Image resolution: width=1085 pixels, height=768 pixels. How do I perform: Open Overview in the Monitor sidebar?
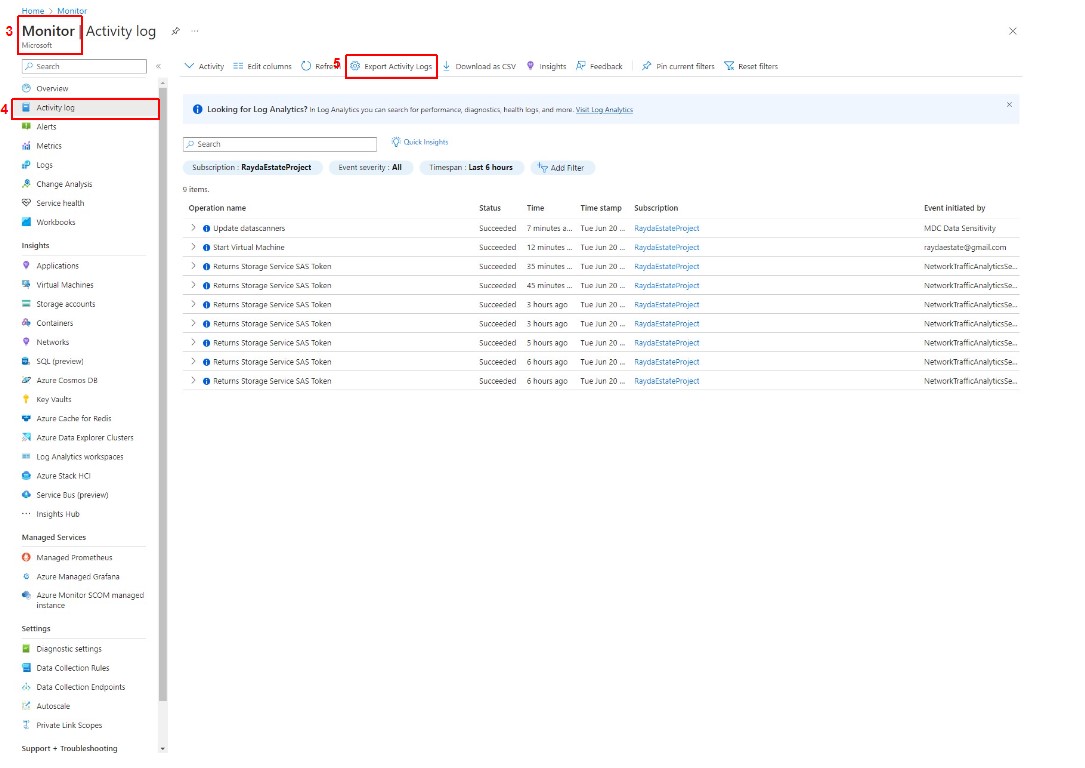point(52,89)
